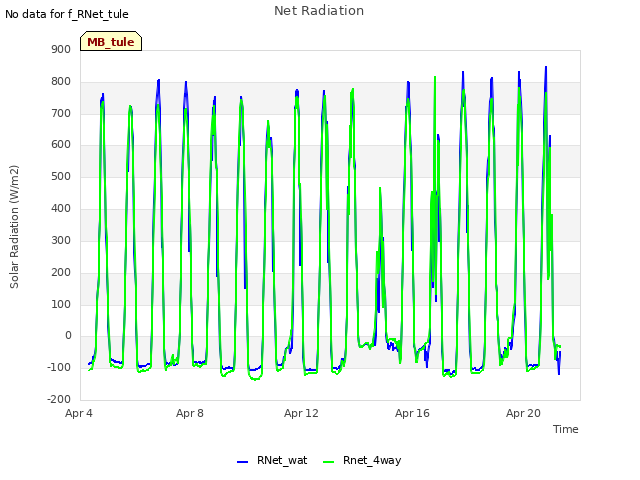640x480 pixels.
Task: Click the 200 y-axis tick label
Action: [61, 272]
